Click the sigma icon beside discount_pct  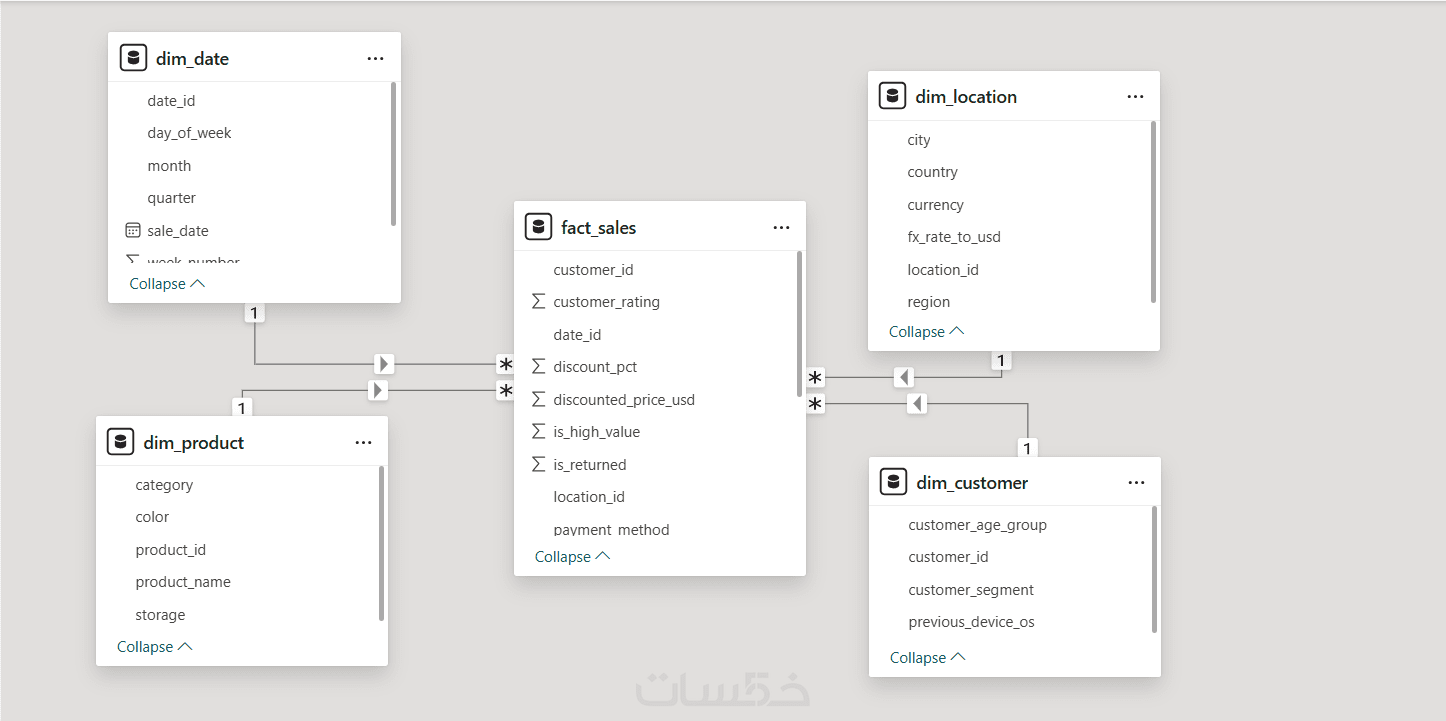click(x=539, y=367)
